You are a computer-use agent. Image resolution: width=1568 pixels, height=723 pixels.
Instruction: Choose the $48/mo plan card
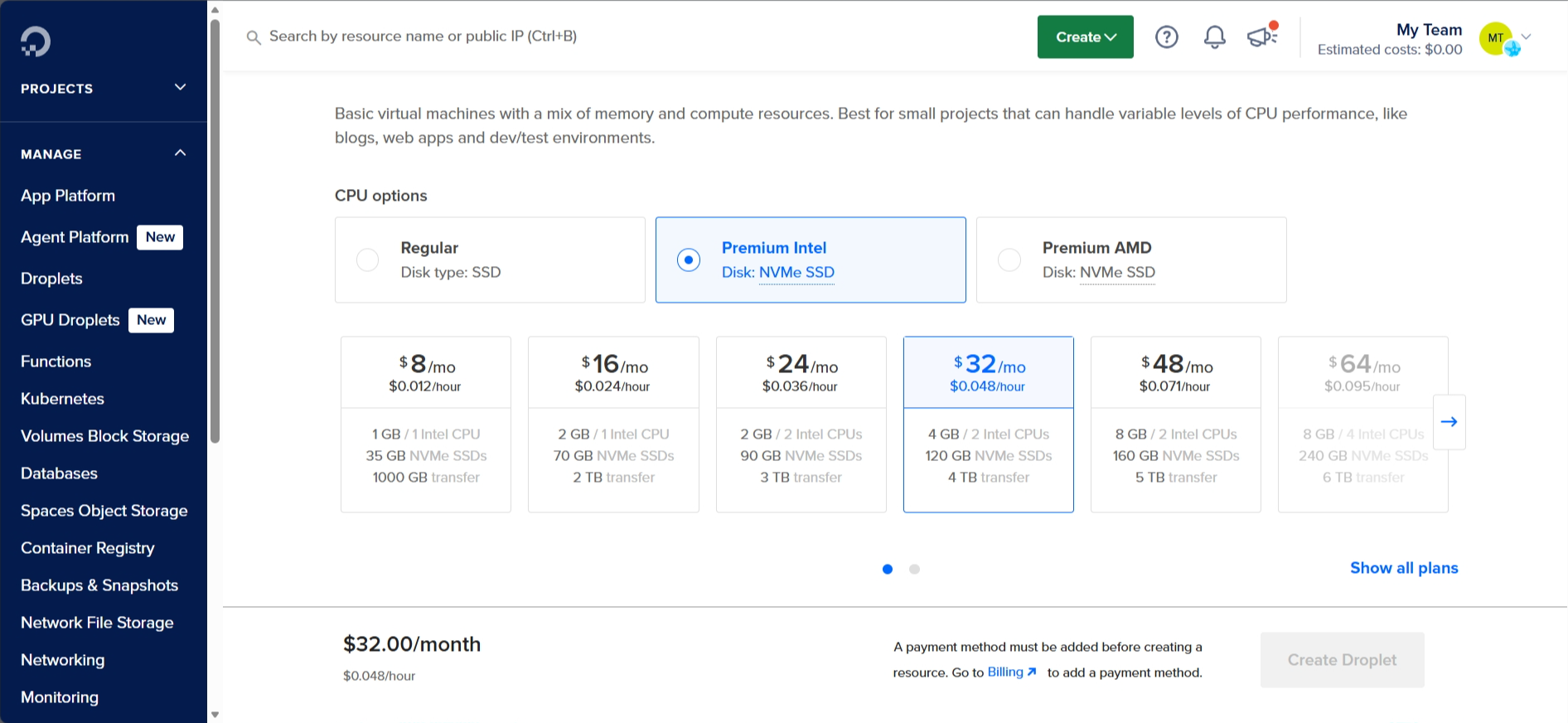1176,425
